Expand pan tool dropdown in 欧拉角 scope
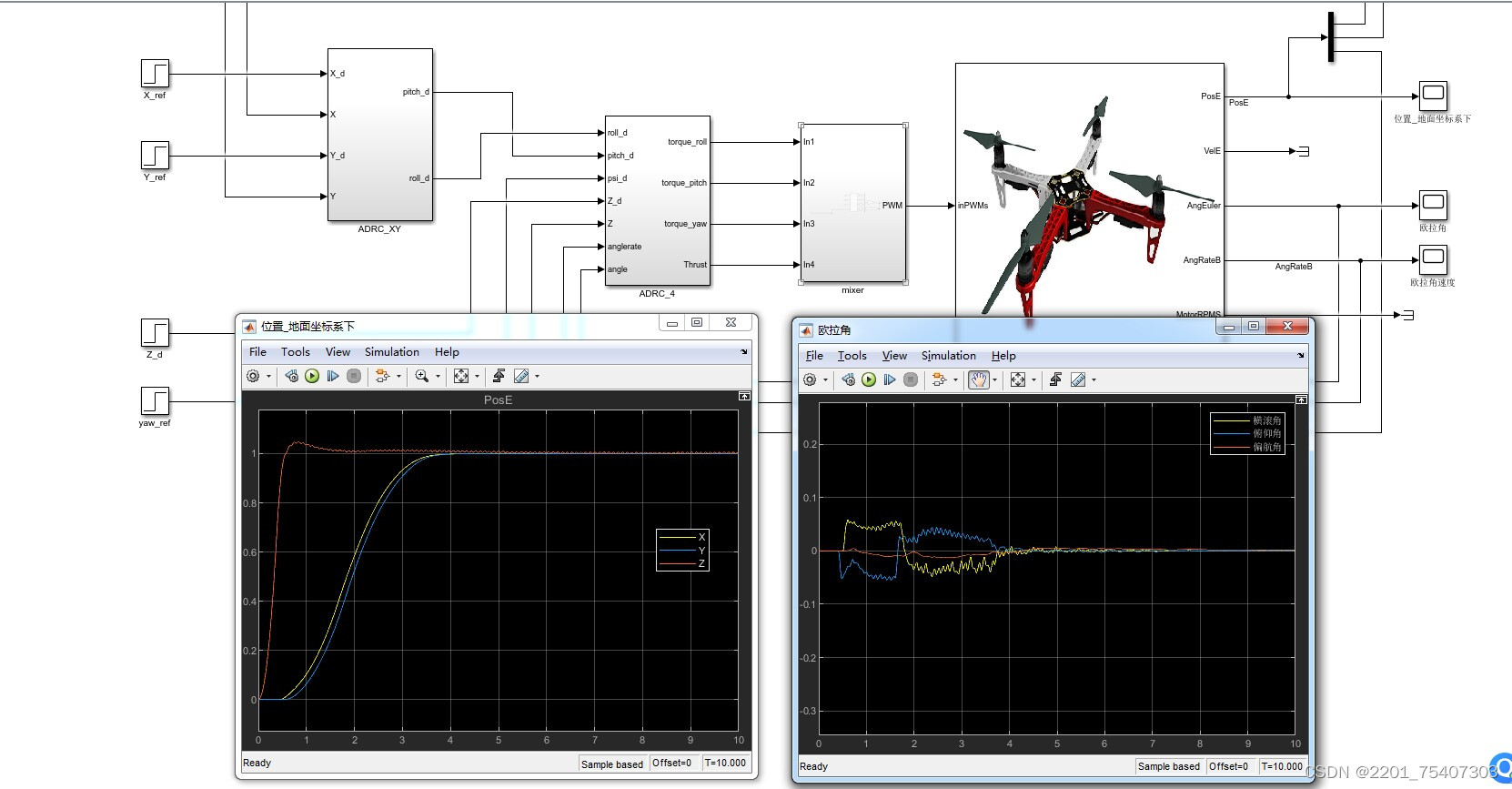 [994, 380]
